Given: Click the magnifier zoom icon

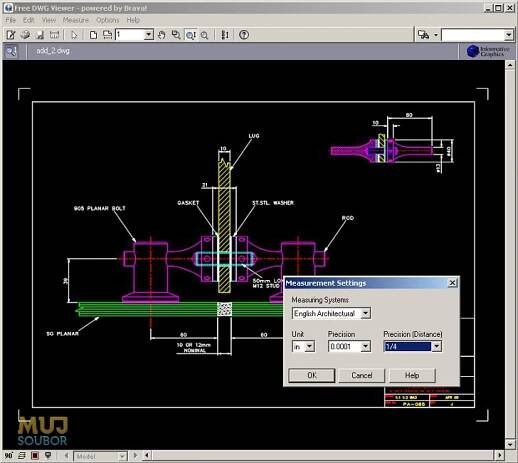Looking at the screenshot, I should point(205,35).
